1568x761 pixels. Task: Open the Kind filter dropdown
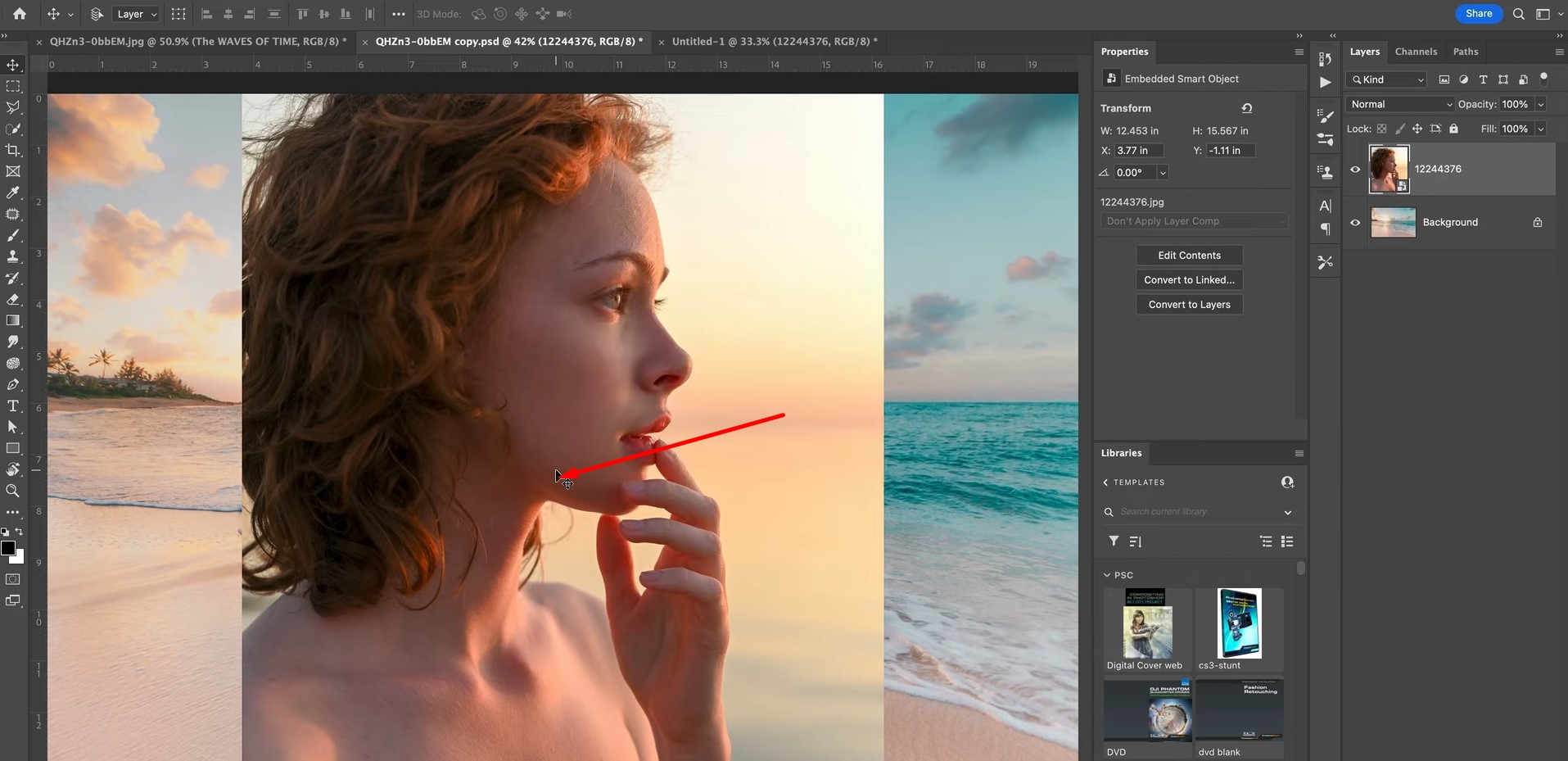1387,79
